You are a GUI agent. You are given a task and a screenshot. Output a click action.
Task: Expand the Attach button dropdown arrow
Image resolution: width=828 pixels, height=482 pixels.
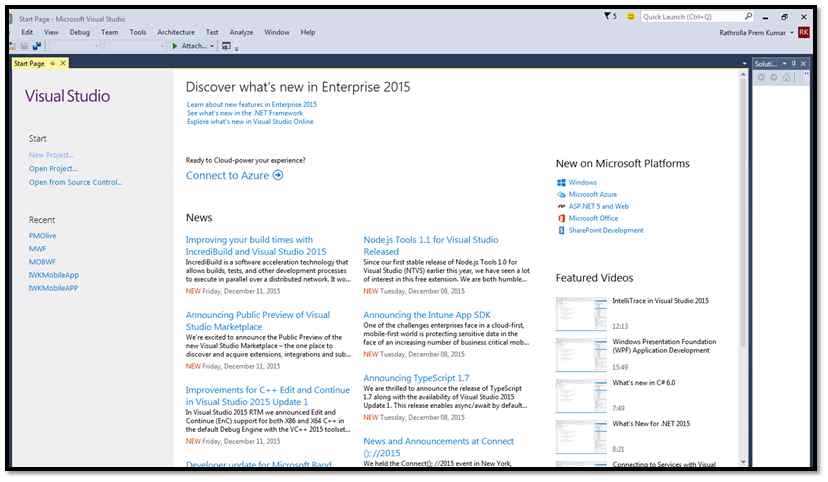coord(213,46)
